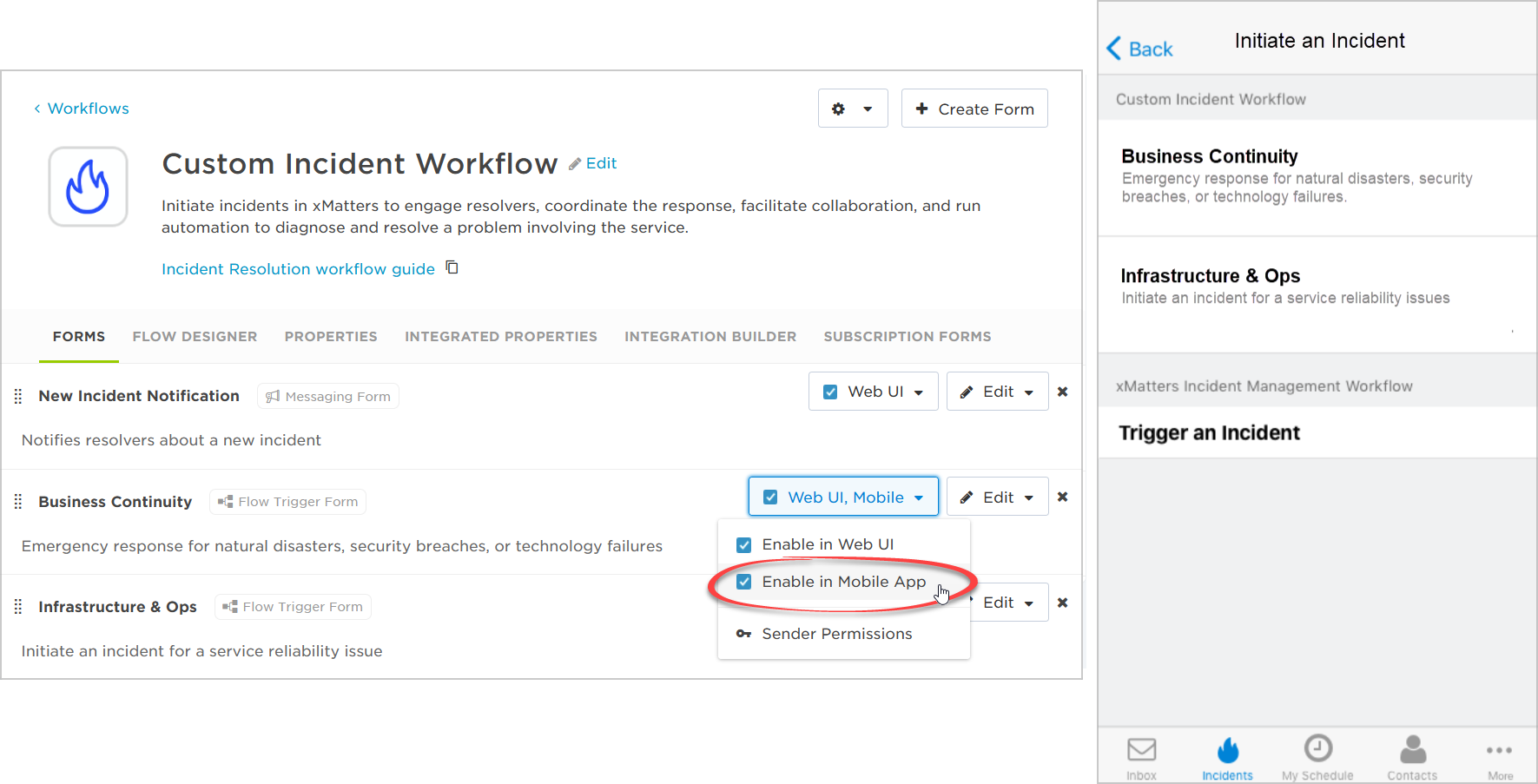The height and width of the screenshot is (784, 1538).
Task: Click the Business Continuity form name
Action: click(116, 502)
